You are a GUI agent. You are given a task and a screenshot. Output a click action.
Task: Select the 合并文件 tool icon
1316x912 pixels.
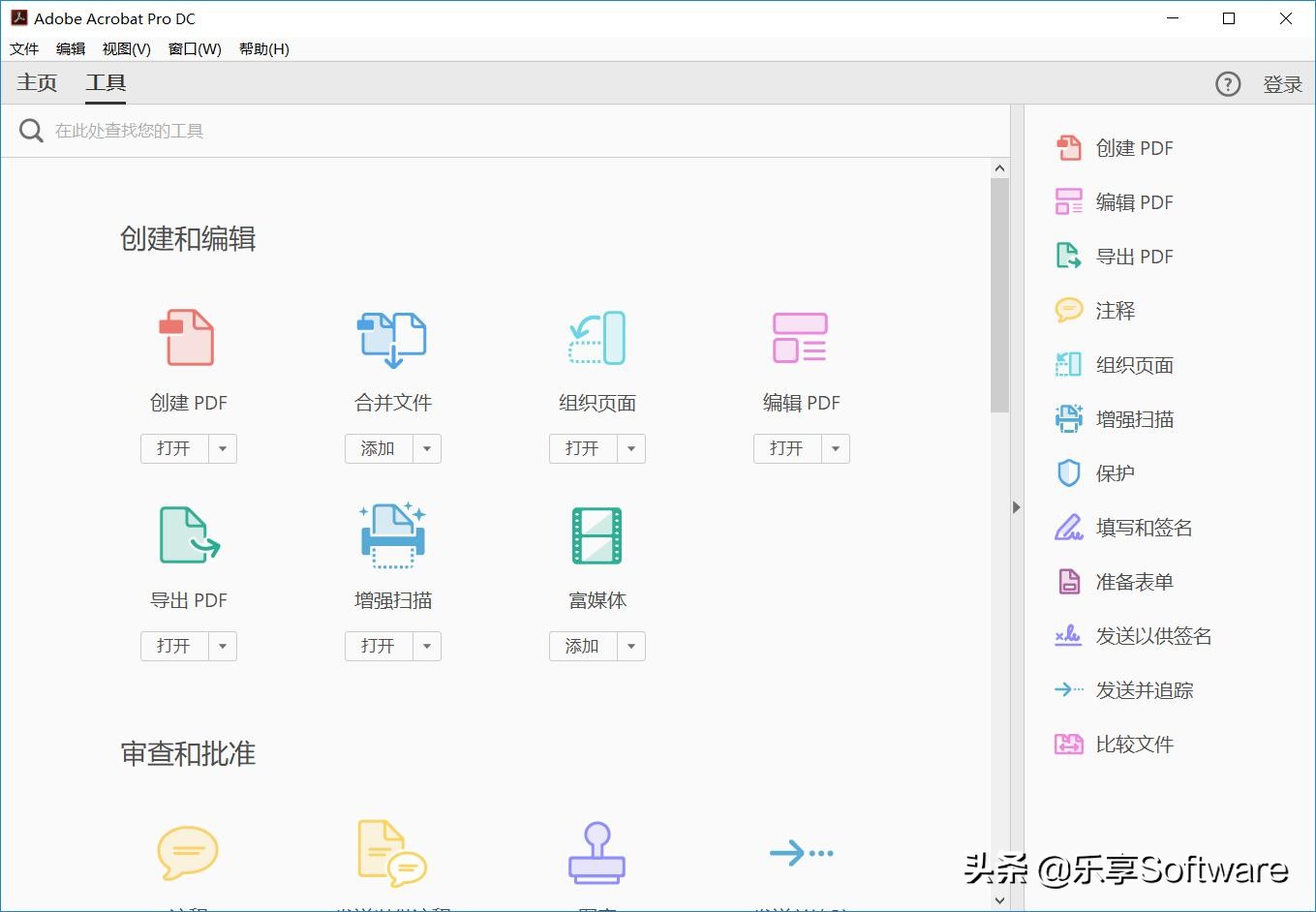tap(392, 338)
